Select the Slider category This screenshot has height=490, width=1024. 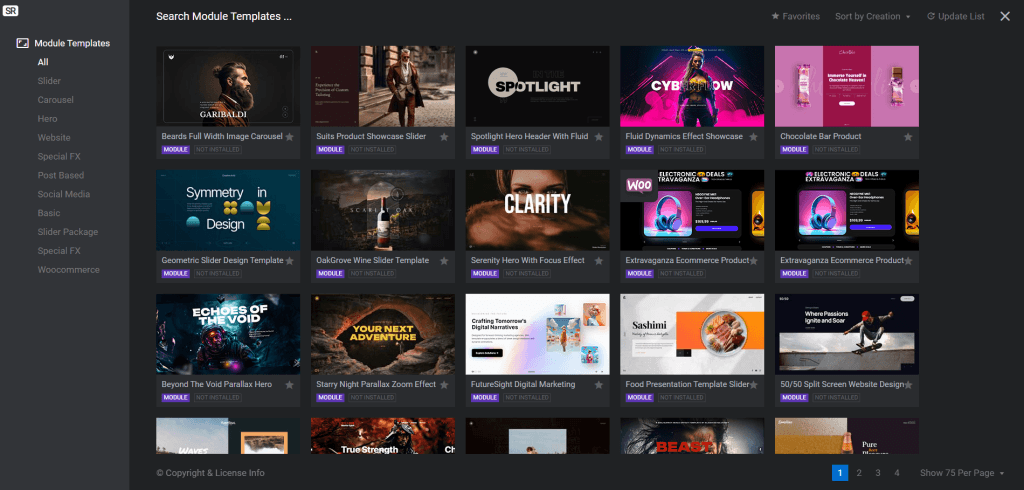[x=49, y=81]
